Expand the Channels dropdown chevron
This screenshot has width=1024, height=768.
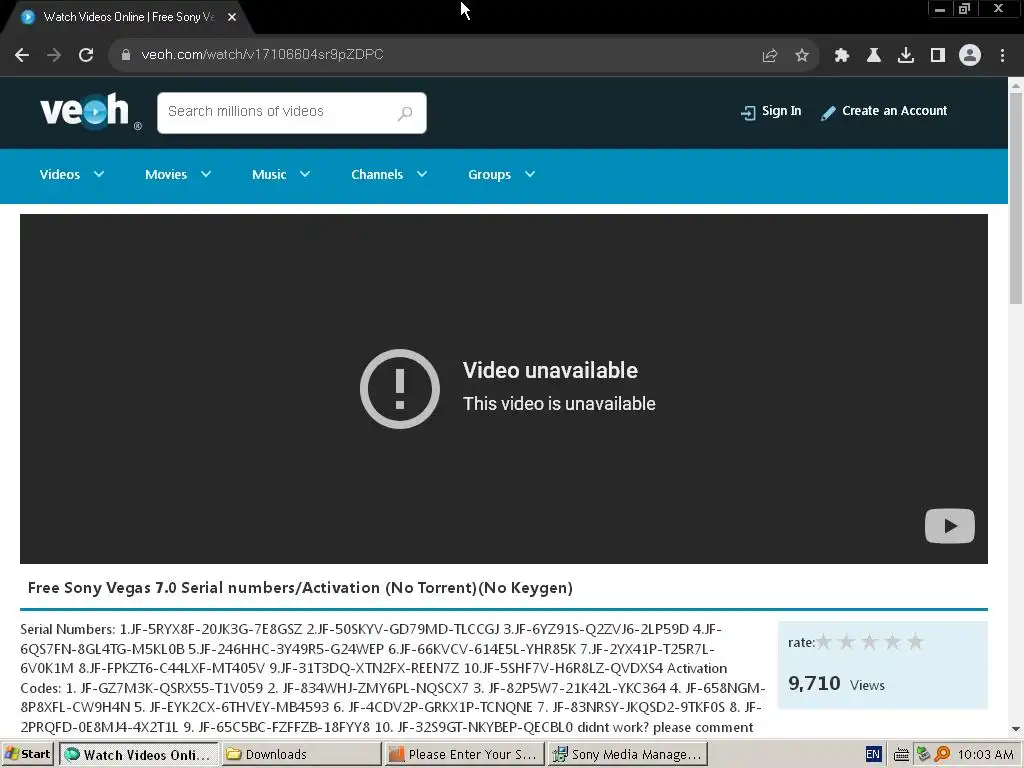click(422, 174)
